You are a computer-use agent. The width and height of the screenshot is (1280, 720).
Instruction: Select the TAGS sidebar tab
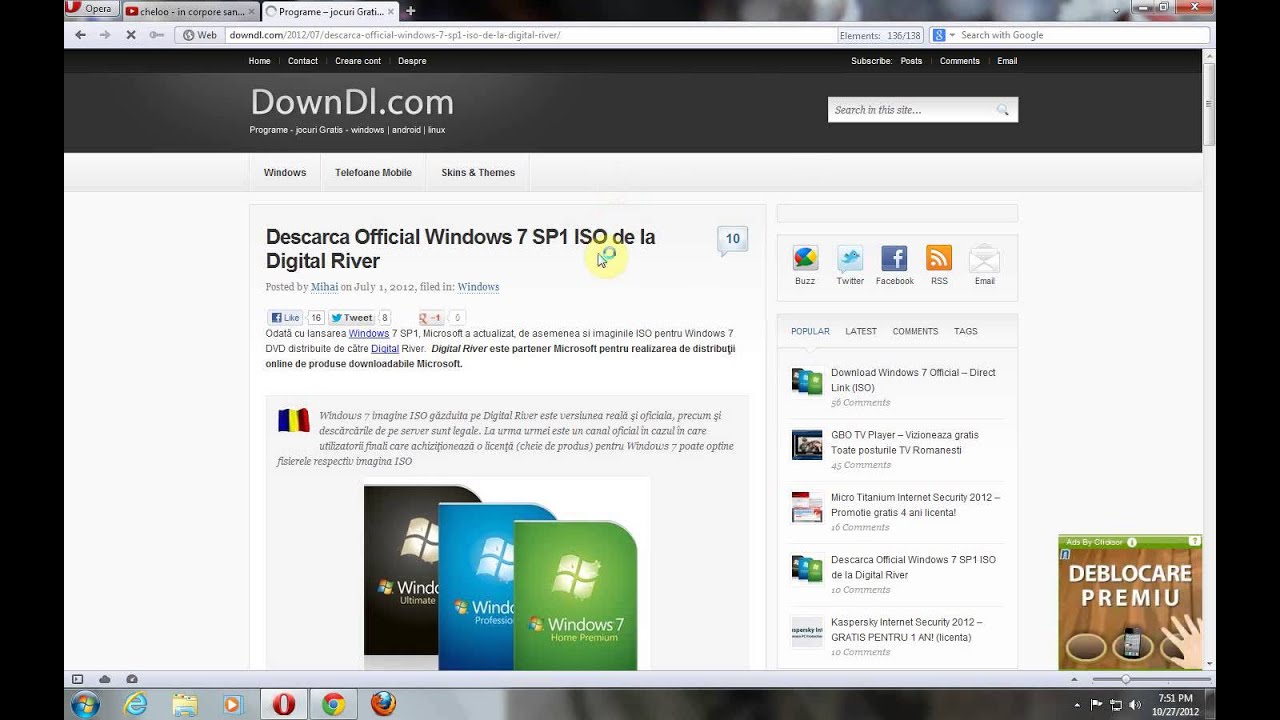pos(966,331)
